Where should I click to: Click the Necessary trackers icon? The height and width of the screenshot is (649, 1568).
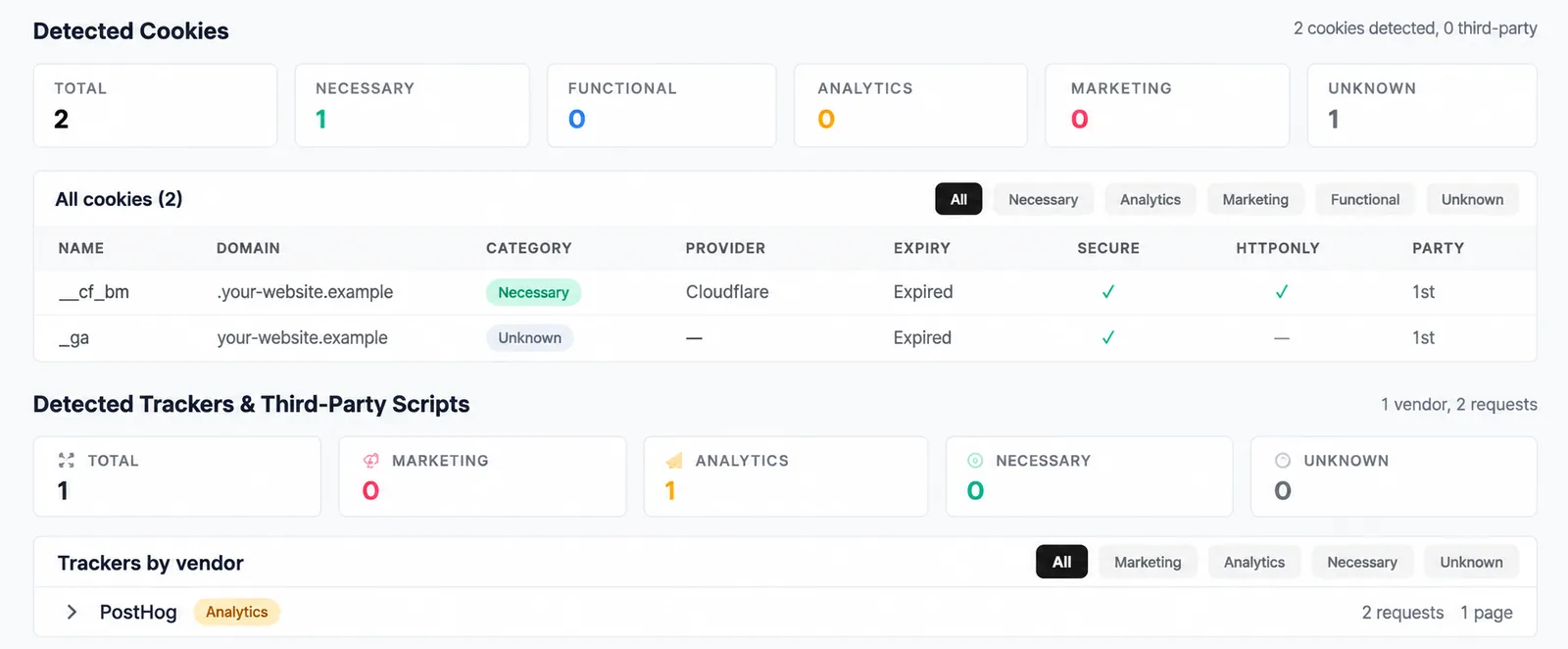click(975, 460)
